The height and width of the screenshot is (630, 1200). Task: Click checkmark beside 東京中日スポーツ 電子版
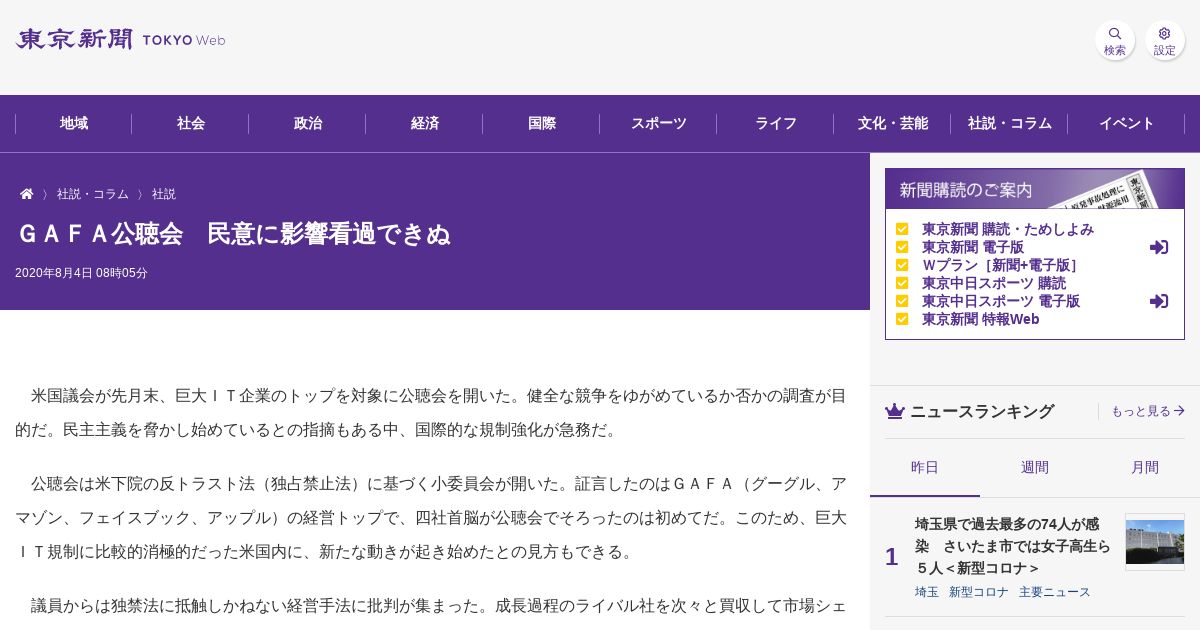[902, 301]
